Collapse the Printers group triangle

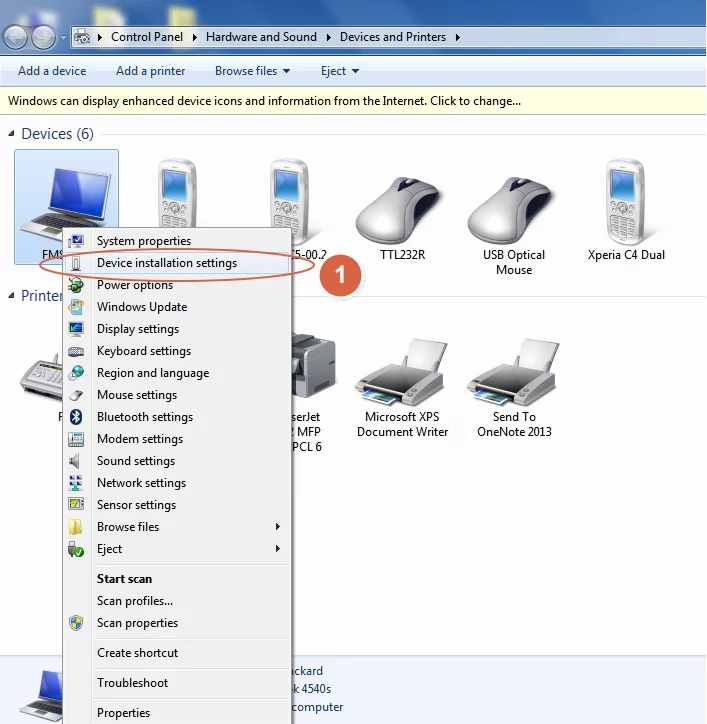[x=11, y=296]
